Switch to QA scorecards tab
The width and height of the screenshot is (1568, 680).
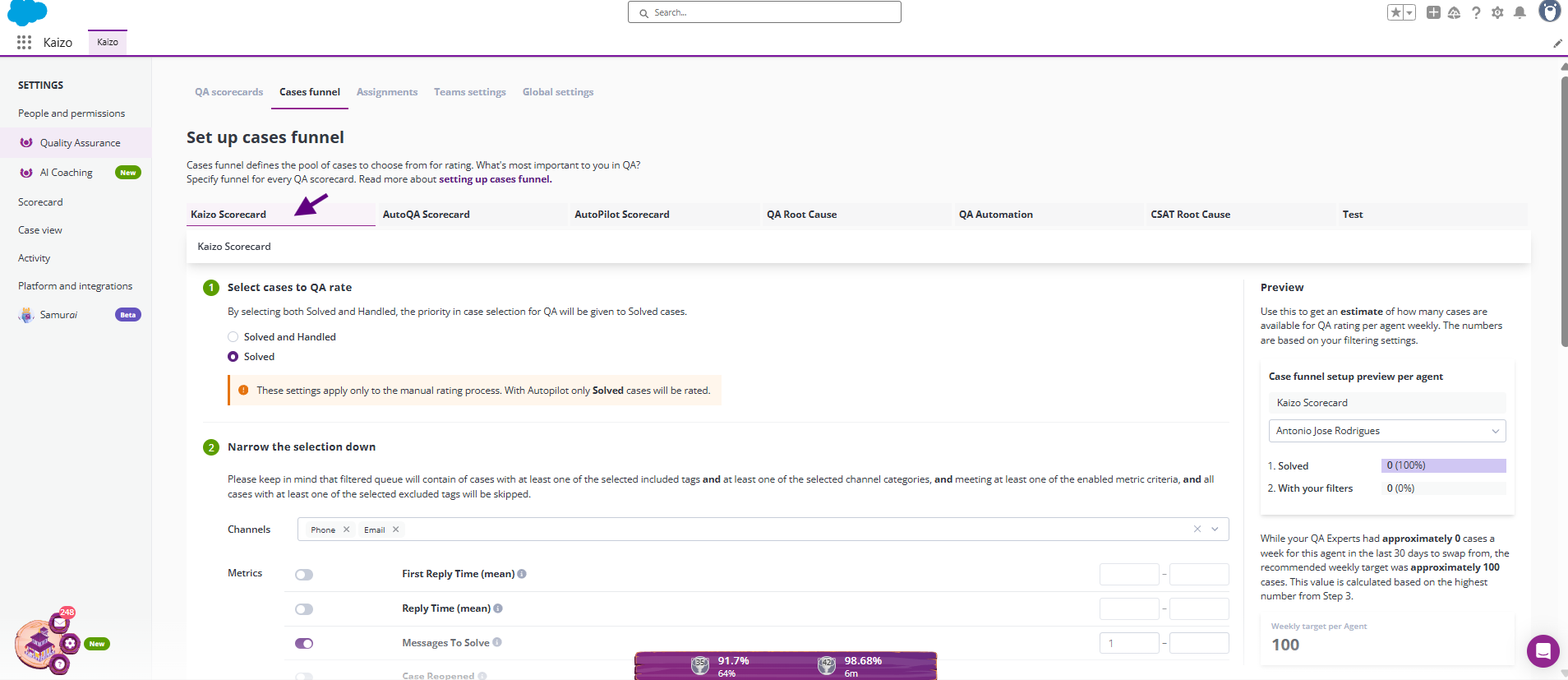coord(228,92)
